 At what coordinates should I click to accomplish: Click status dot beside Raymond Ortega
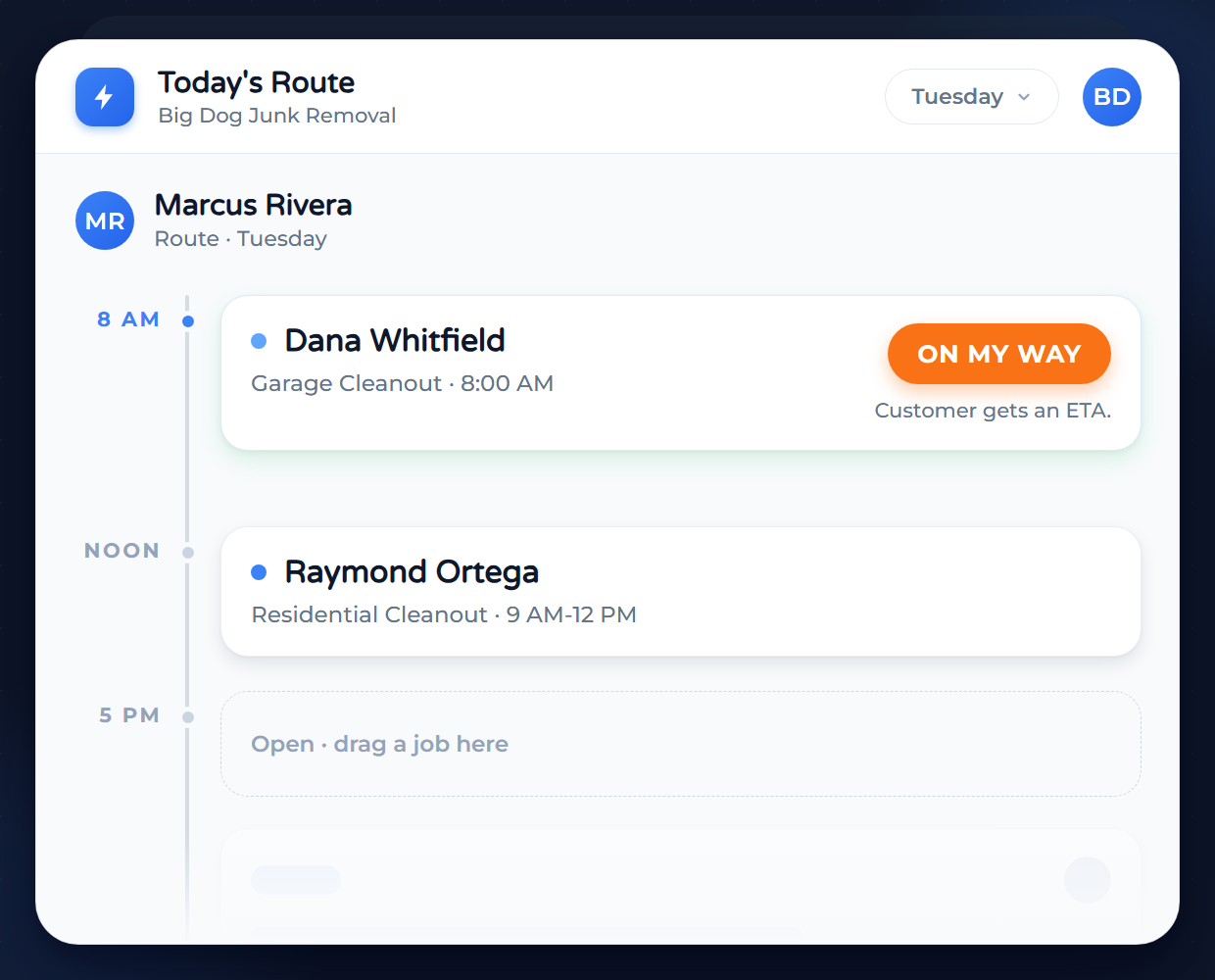point(259,572)
